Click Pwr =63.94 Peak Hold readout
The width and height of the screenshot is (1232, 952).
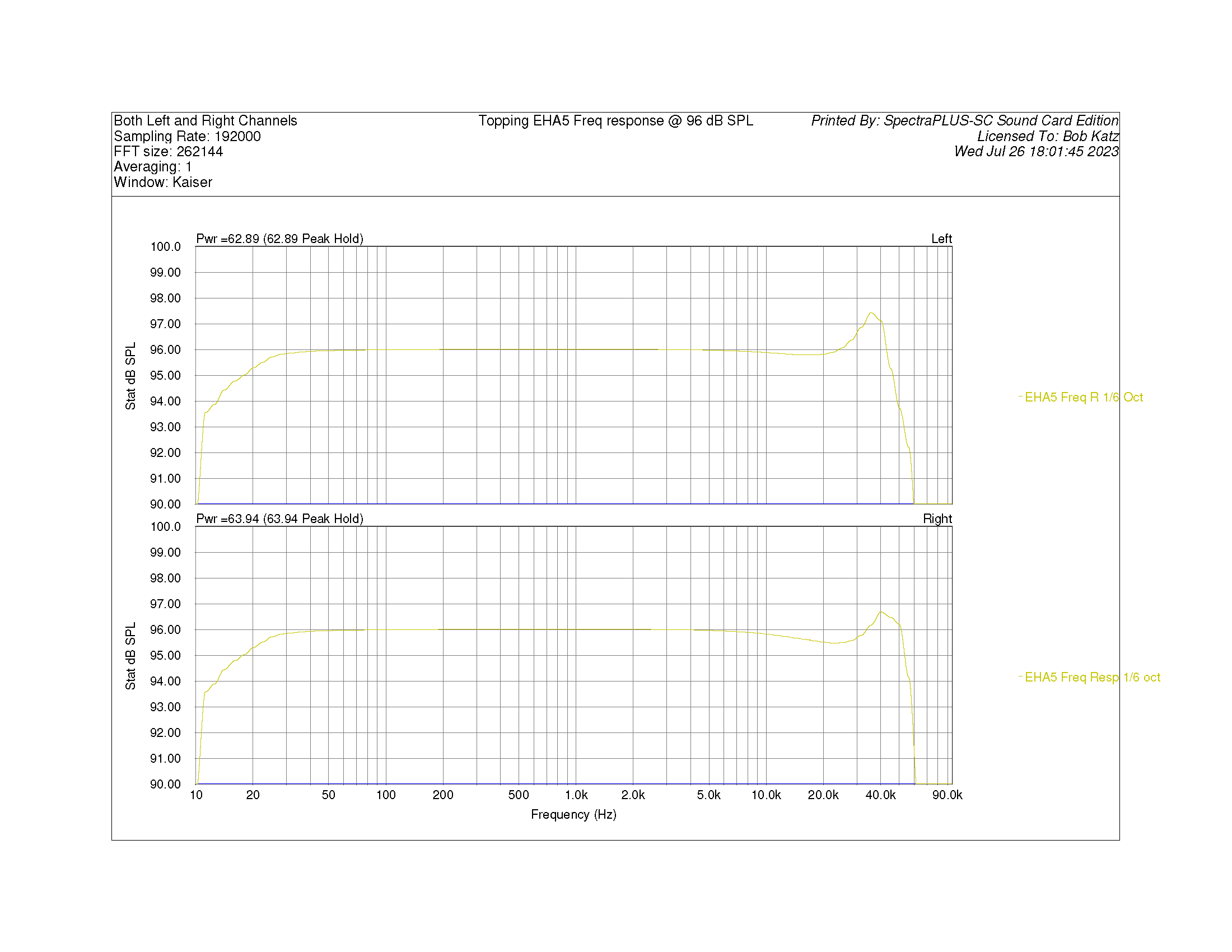[279, 519]
